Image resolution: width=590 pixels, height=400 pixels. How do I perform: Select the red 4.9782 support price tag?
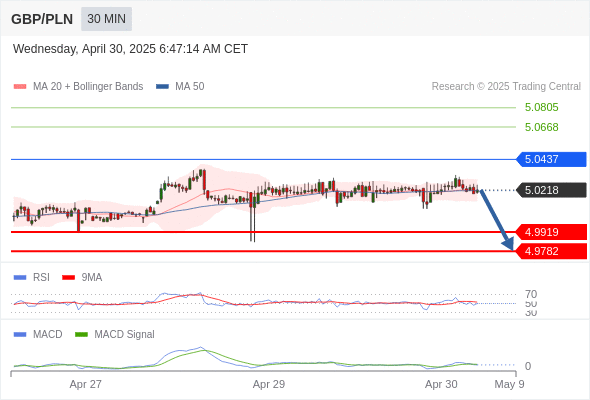(551, 251)
